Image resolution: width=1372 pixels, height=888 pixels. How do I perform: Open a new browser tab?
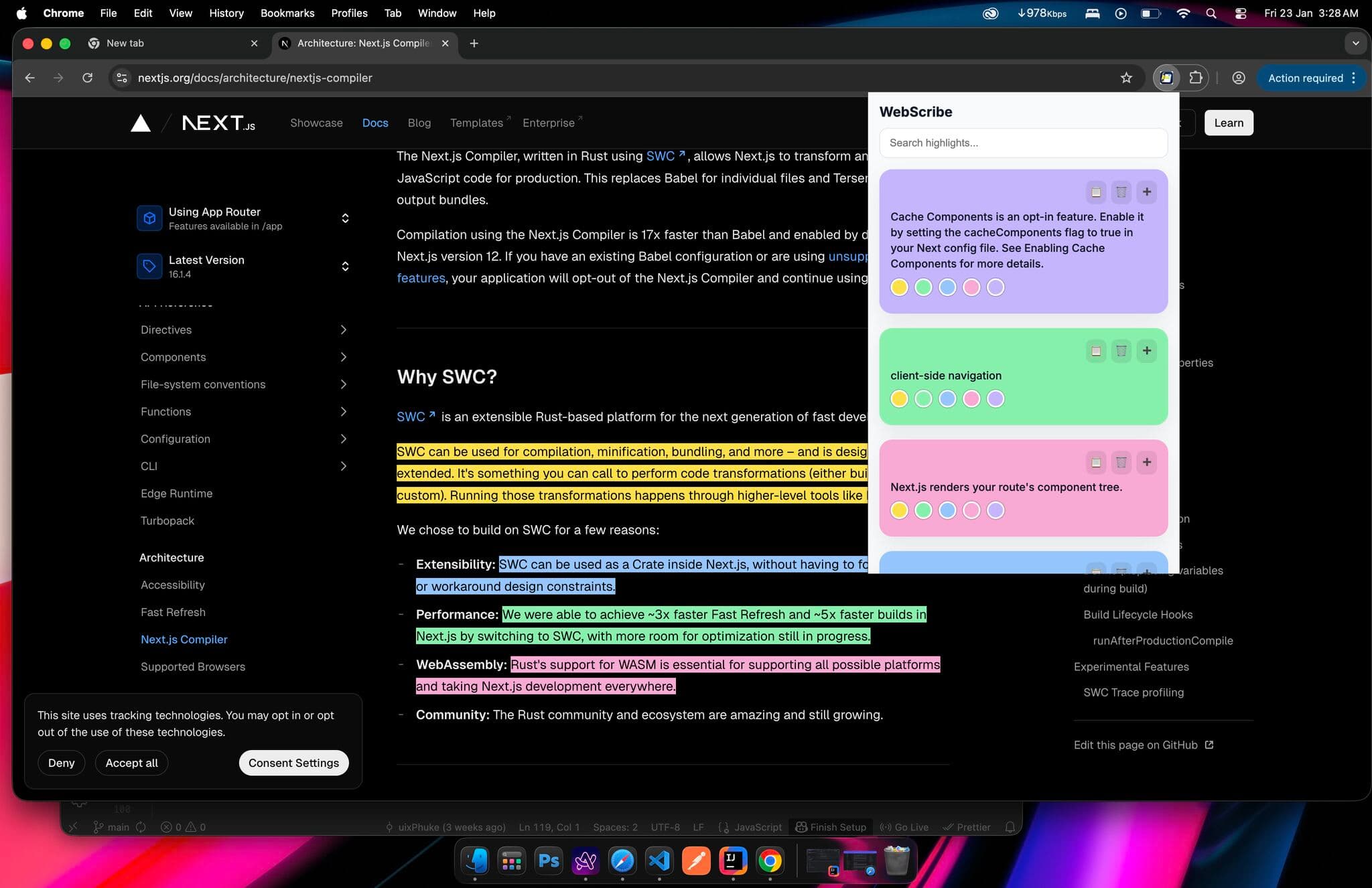pos(474,43)
